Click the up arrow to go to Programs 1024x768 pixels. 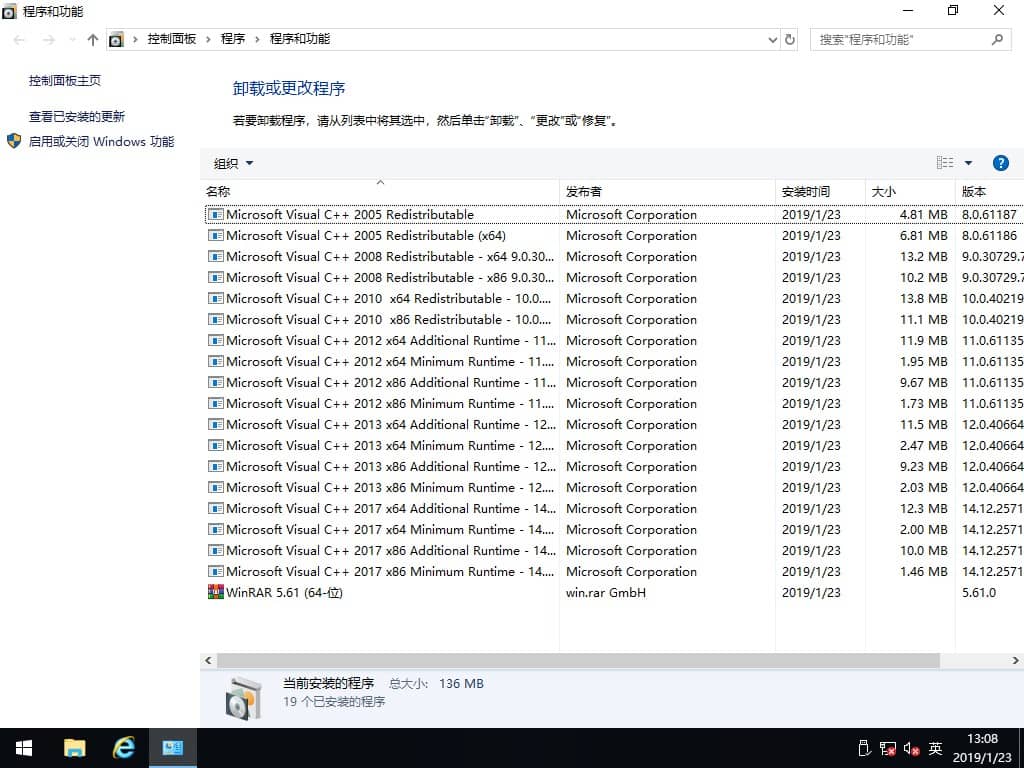92,38
